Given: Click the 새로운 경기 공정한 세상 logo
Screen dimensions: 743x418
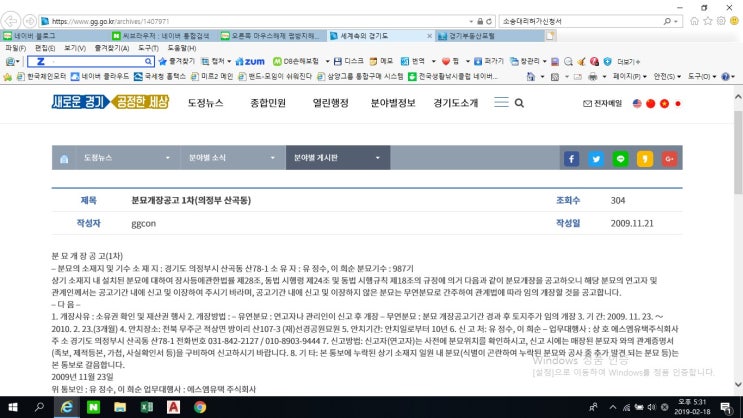Looking at the screenshot, I should pyautogui.click(x=110, y=102).
